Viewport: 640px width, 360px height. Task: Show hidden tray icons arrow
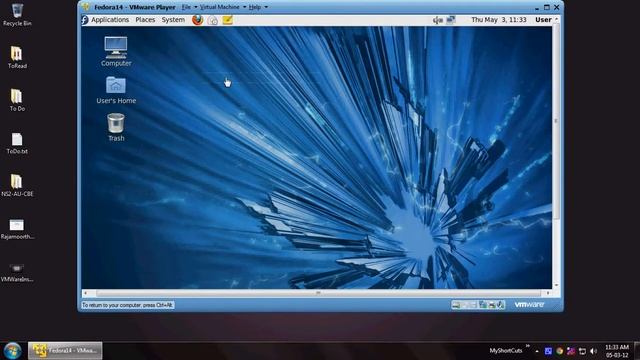click(x=537, y=351)
